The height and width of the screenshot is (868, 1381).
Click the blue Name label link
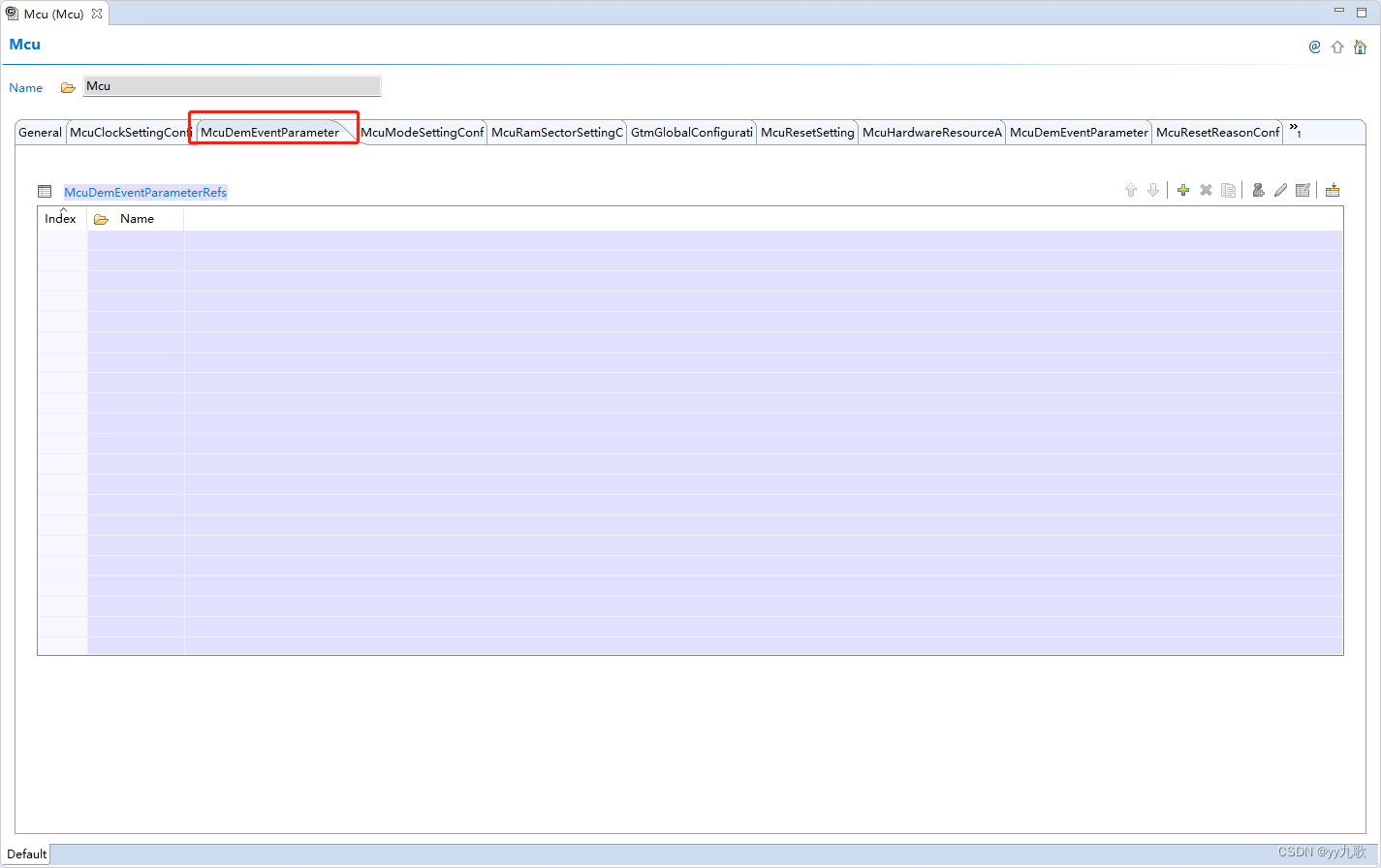click(x=26, y=88)
